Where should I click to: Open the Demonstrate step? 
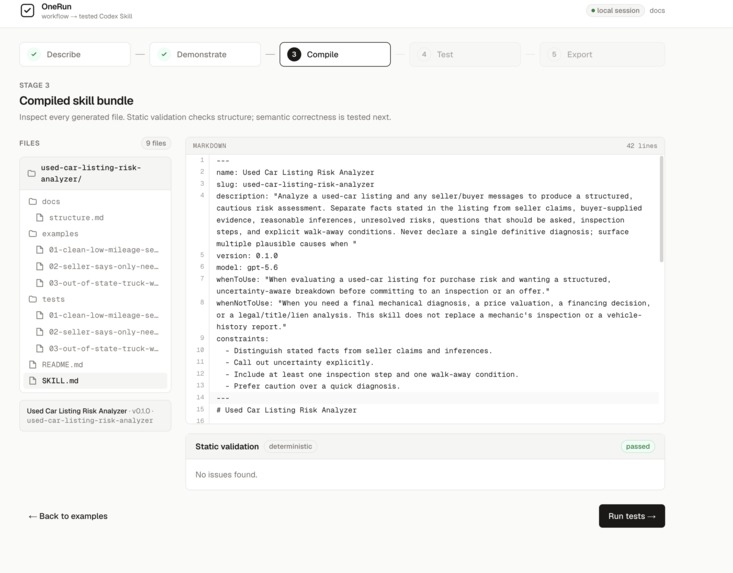(x=205, y=54)
